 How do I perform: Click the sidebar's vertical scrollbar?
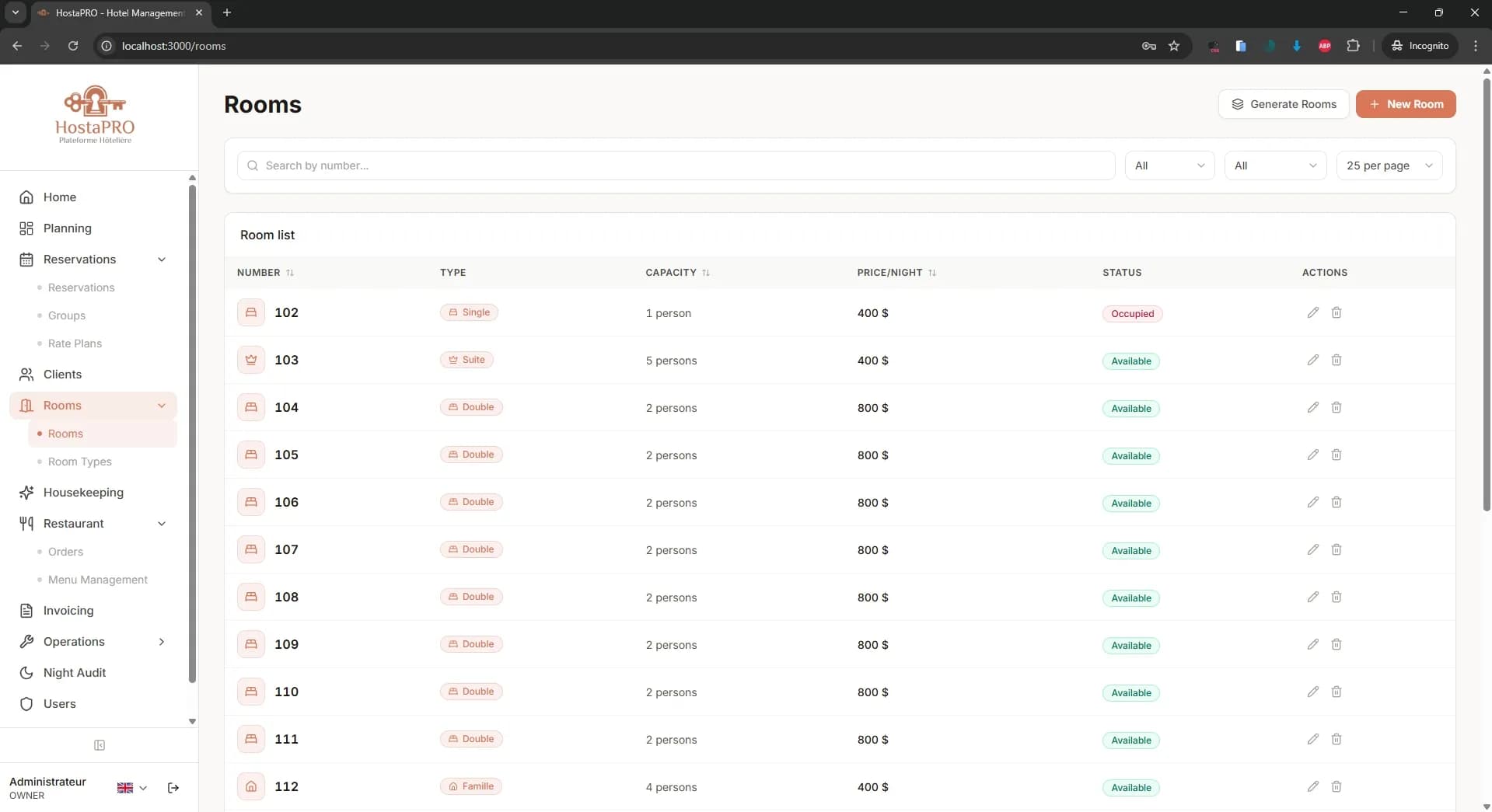tap(192, 435)
